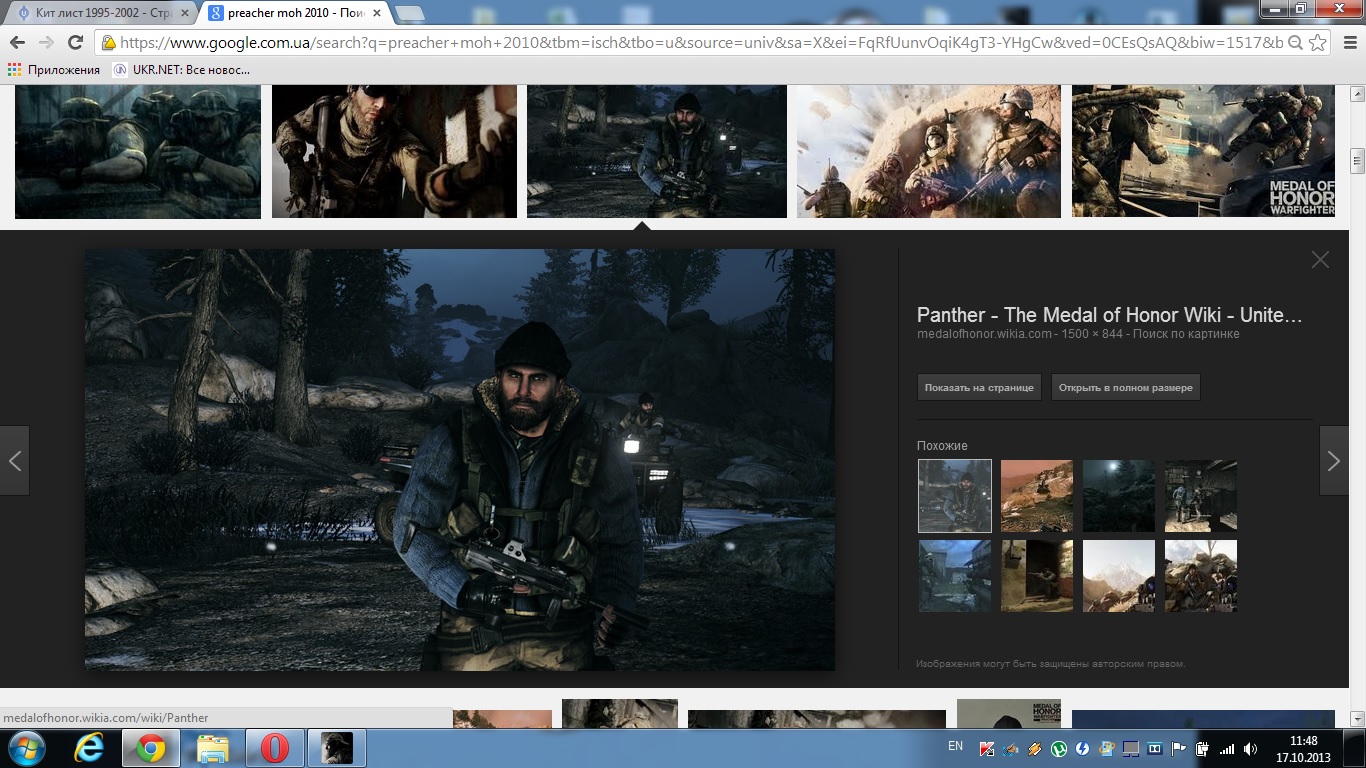Click Открыть в полном размере button
The height and width of the screenshot is (768, 1366).
1126,387
